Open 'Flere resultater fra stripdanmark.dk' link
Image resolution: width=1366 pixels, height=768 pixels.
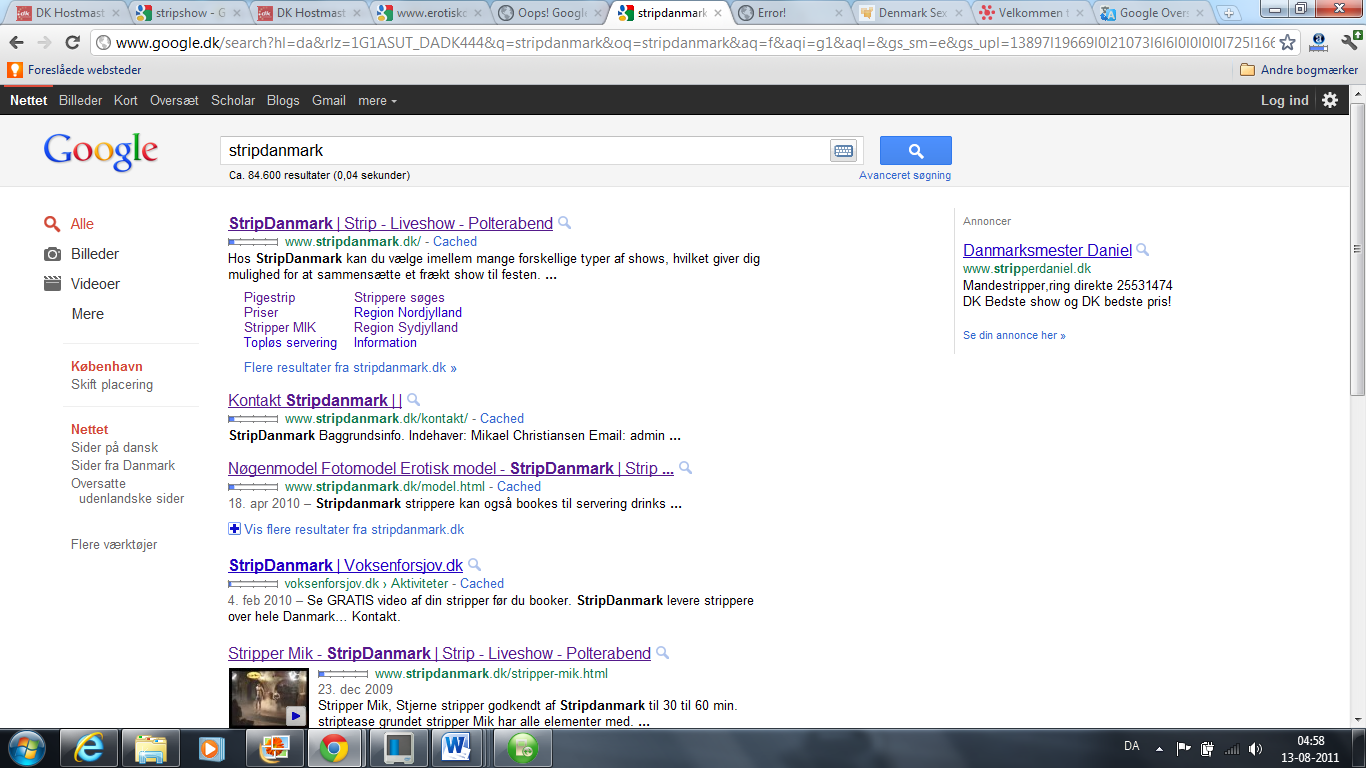(x=350, y=367)
